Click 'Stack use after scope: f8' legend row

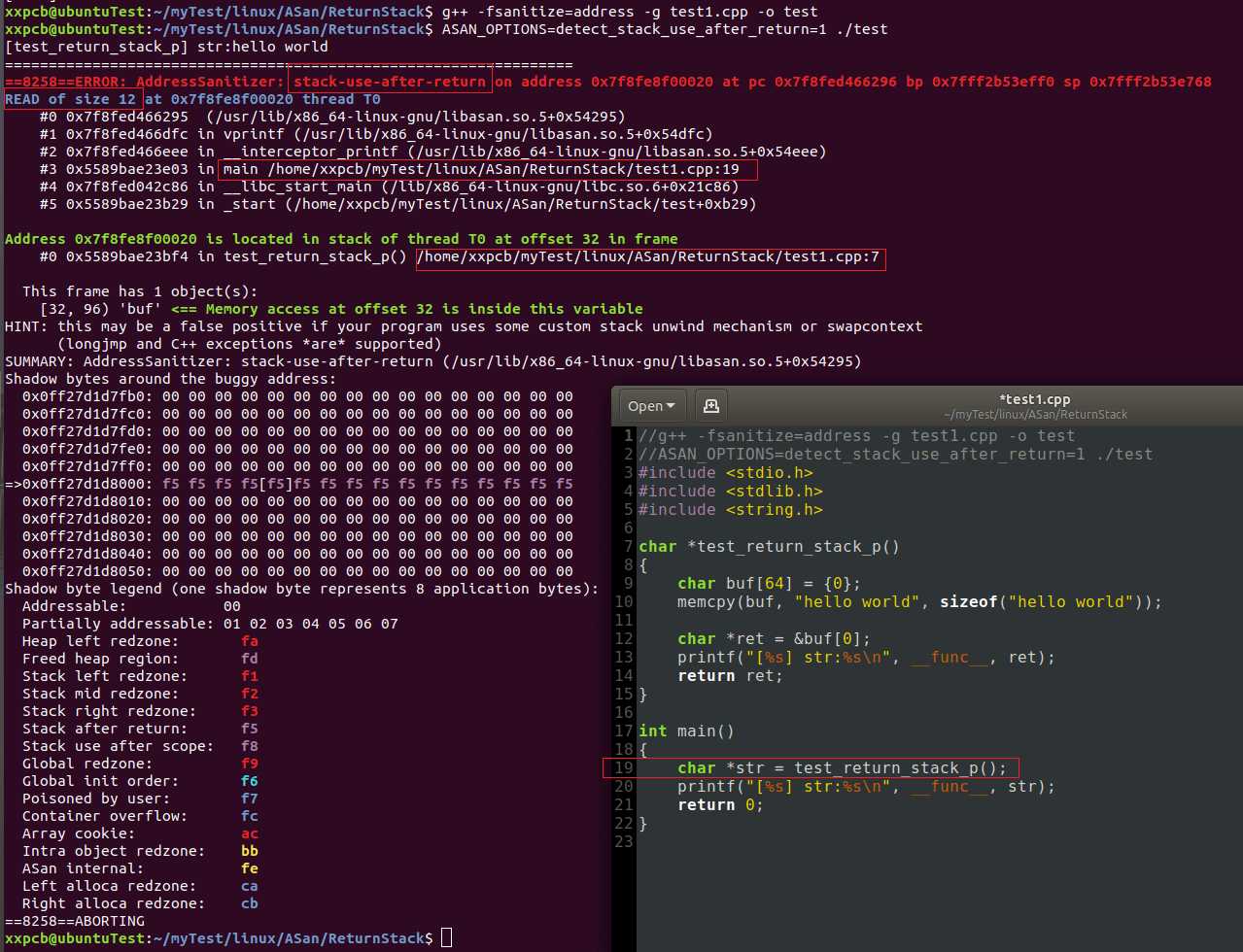tap(140, 746)
